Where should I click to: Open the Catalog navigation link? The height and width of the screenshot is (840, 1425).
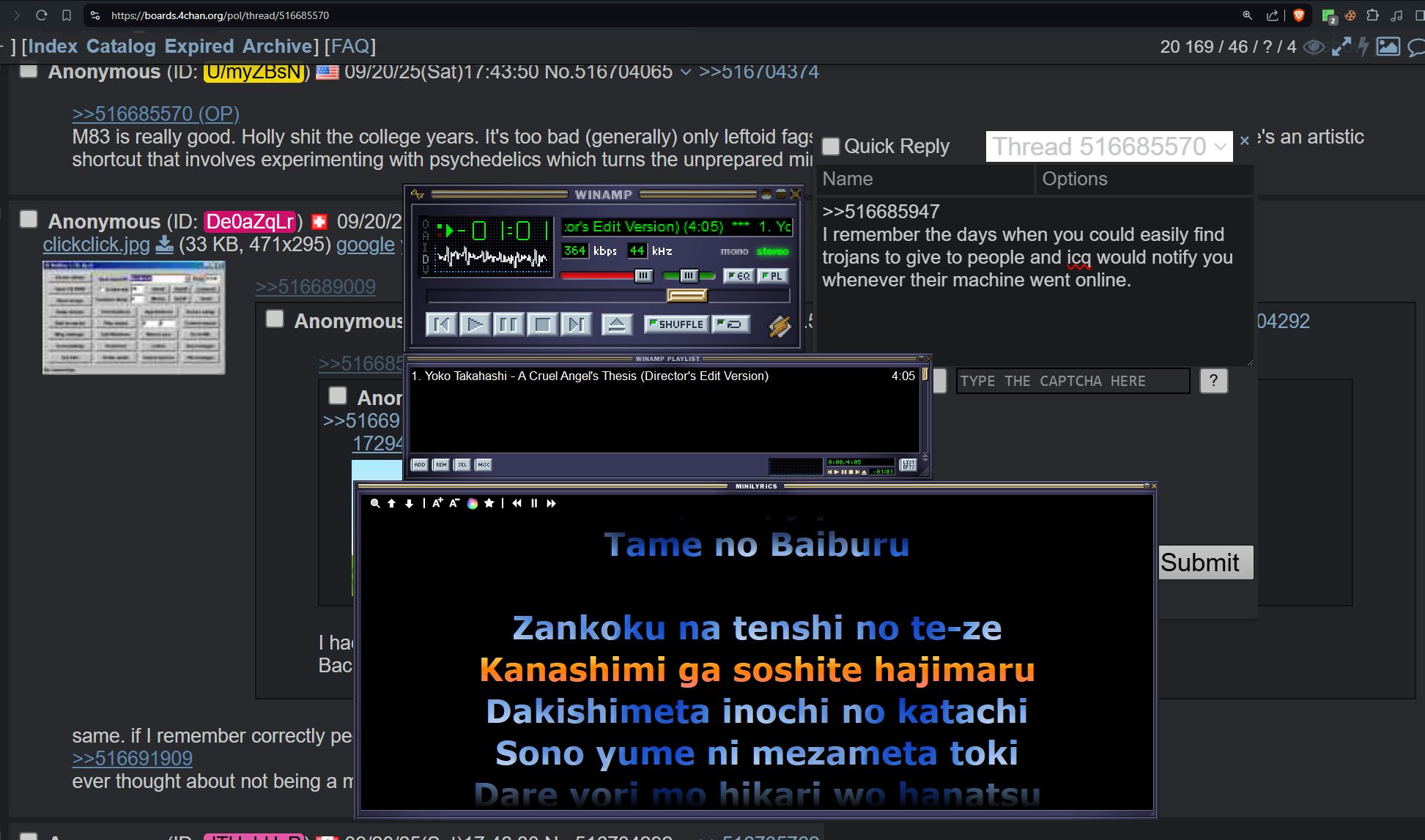[x=121, y=46]
